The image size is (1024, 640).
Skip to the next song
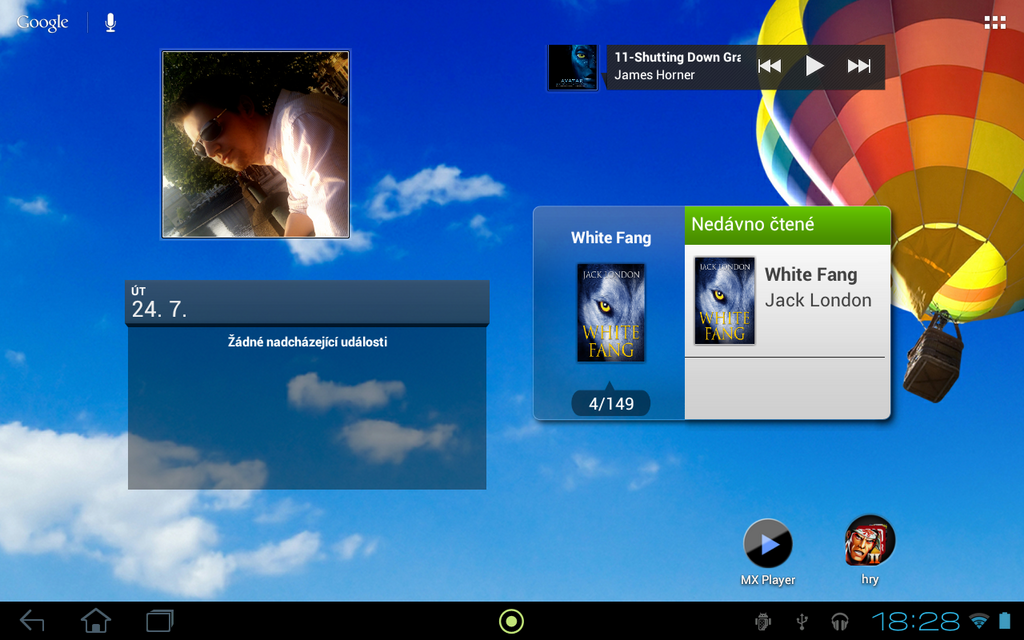pyautogui.click(x=859, y=65)
